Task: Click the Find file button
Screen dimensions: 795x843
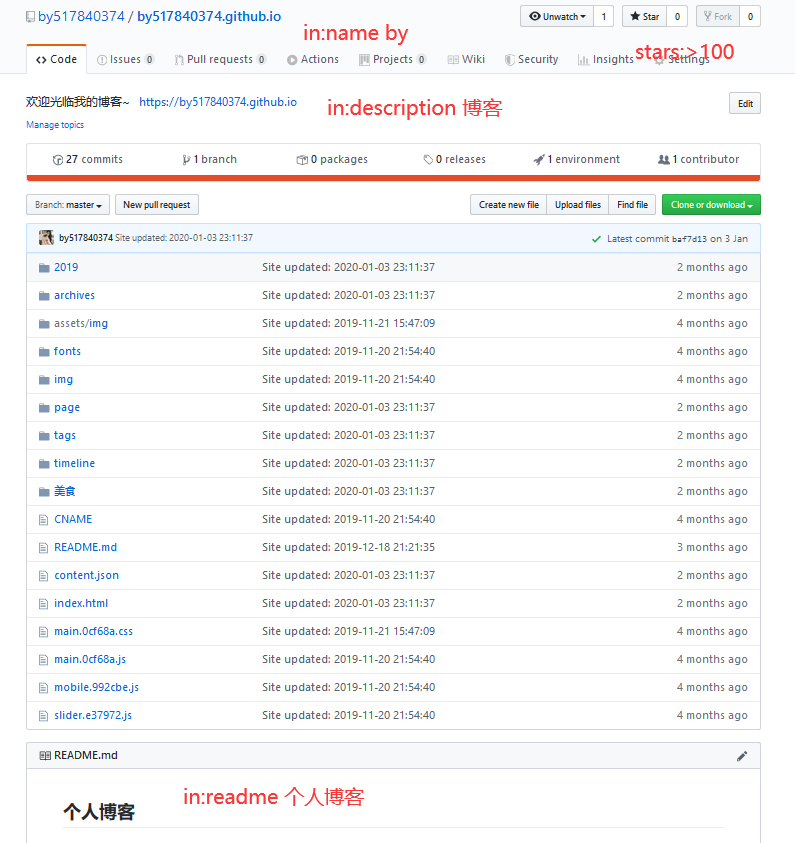Action: coord(632,205)
